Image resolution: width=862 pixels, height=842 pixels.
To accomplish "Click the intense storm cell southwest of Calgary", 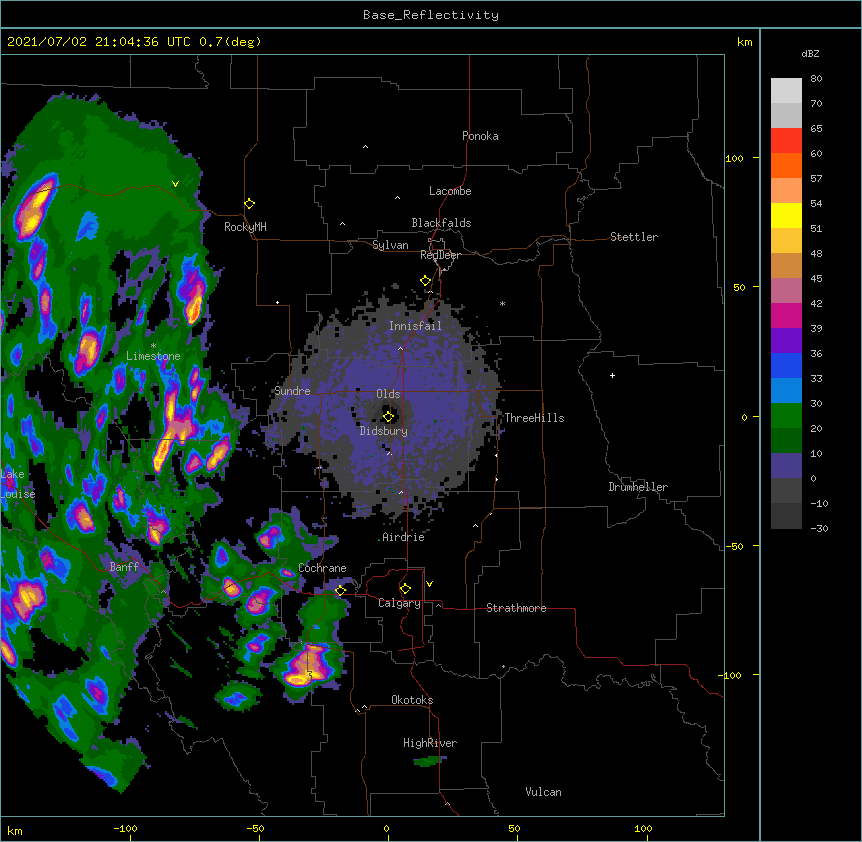I will tap(309, 666).
